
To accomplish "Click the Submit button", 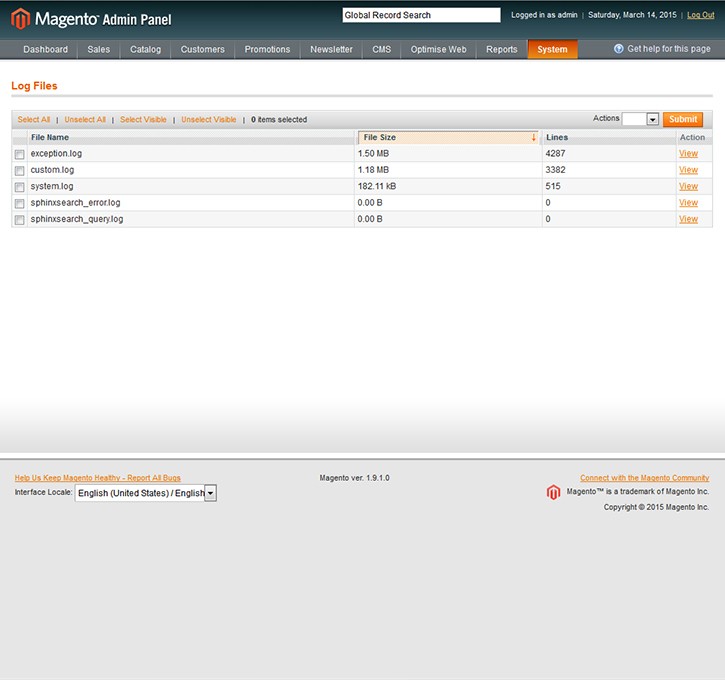I will click(683, 119).
